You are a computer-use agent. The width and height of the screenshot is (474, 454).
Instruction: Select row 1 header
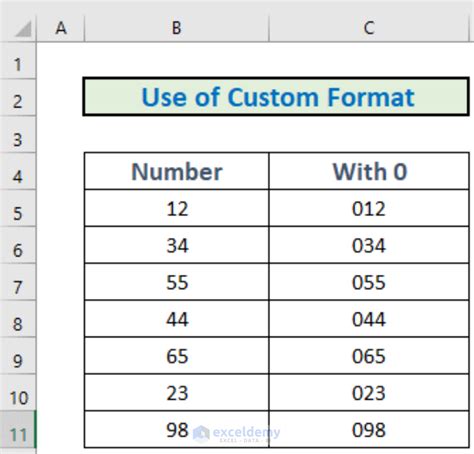coord(18,61)
